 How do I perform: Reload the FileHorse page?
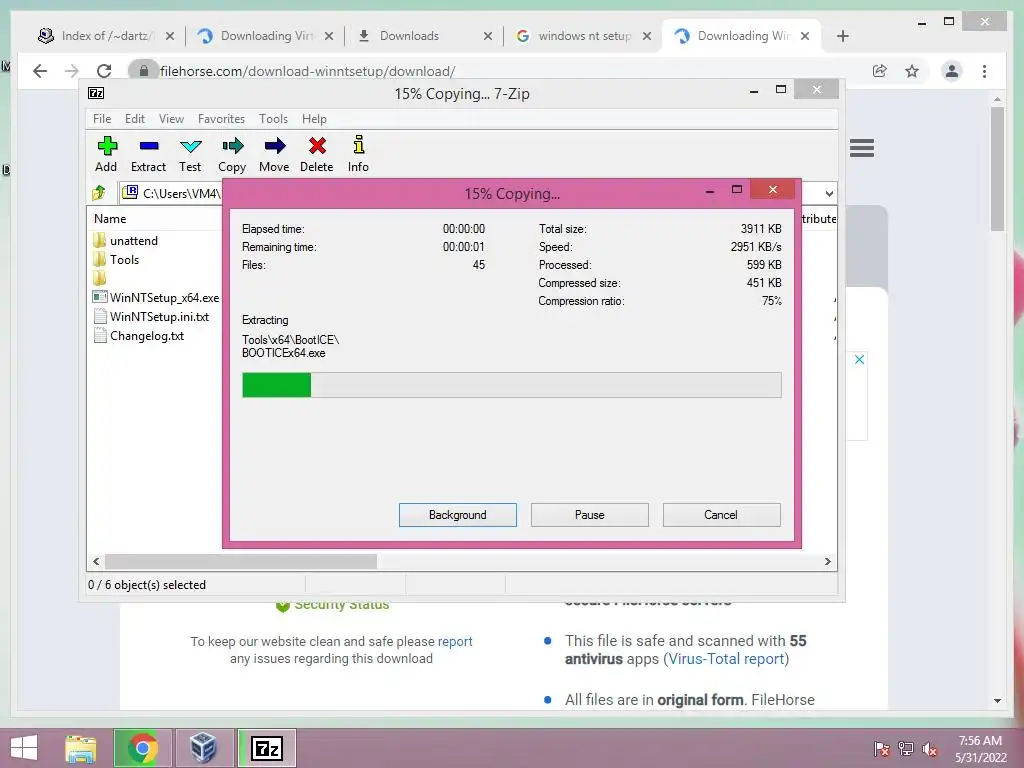[x=104, y=71]
